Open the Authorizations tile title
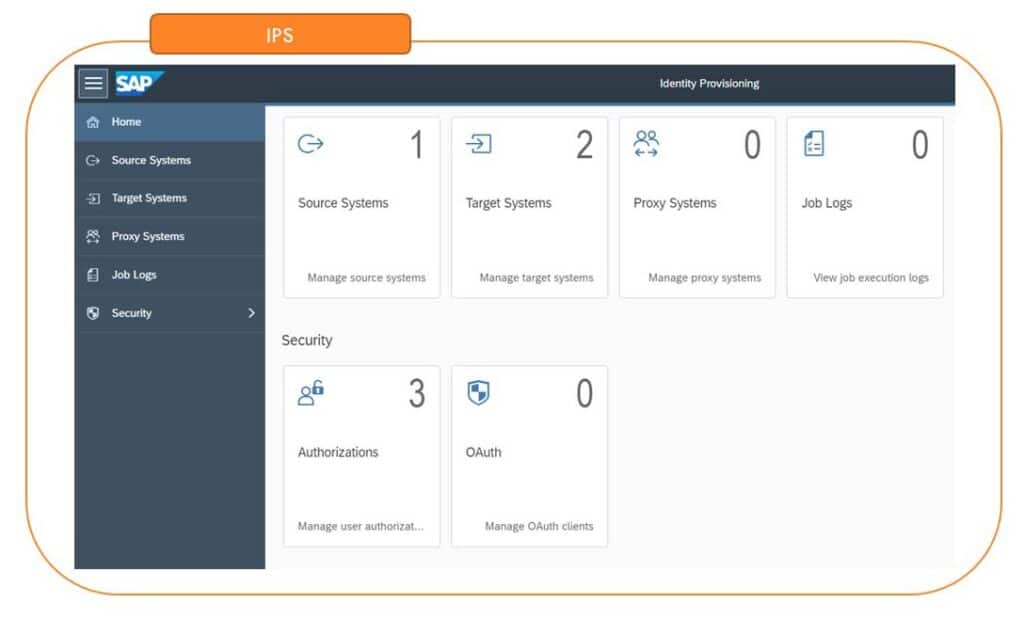1024x619 pixels. 338,452
